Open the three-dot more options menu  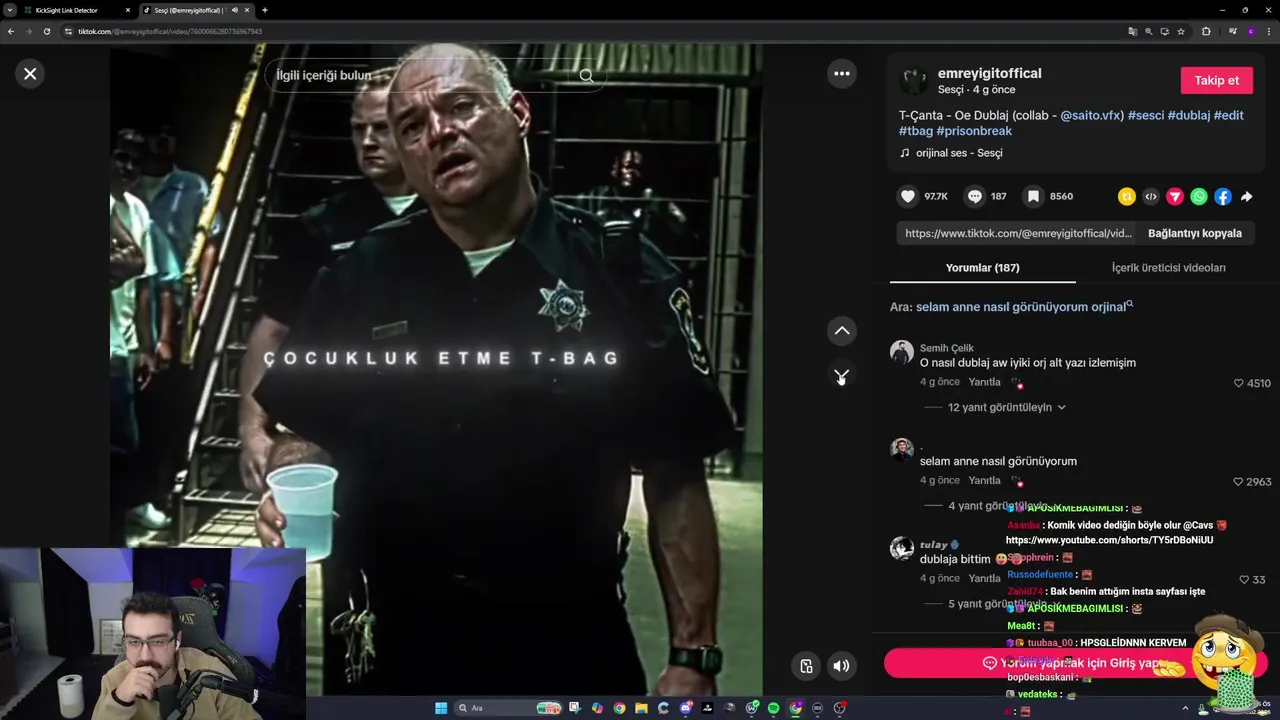(842, 73)
